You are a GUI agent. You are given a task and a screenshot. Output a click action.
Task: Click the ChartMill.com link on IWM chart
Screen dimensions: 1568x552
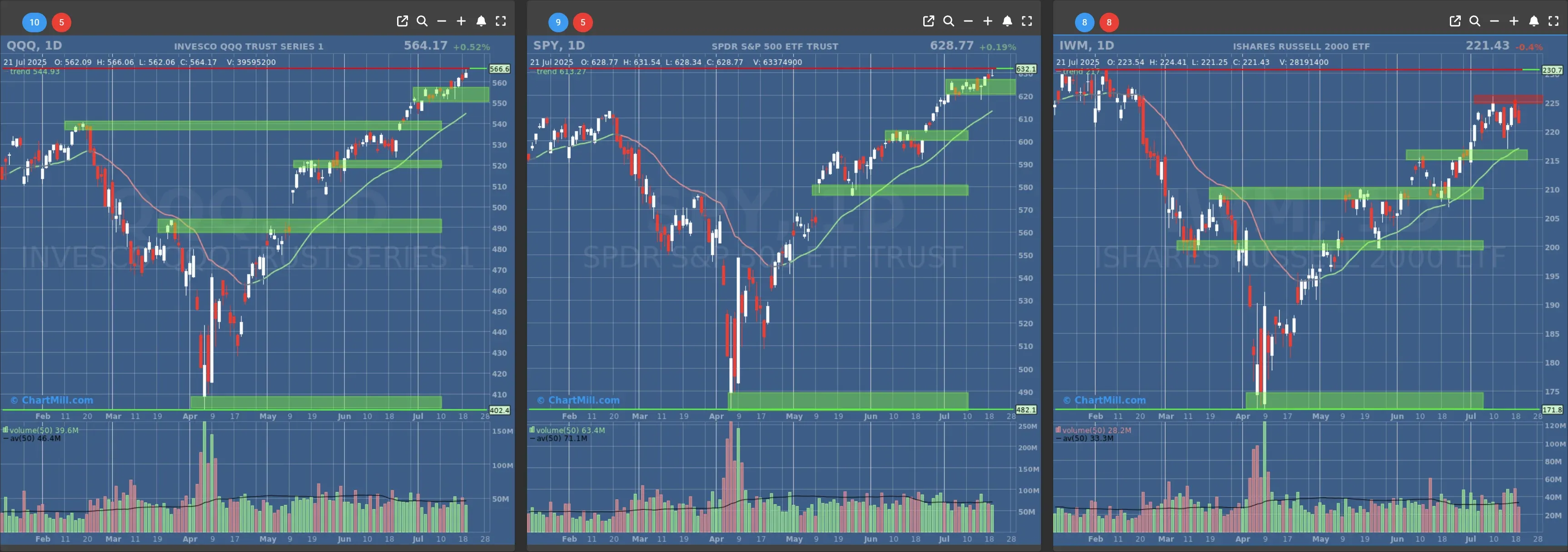[1104, 400]
